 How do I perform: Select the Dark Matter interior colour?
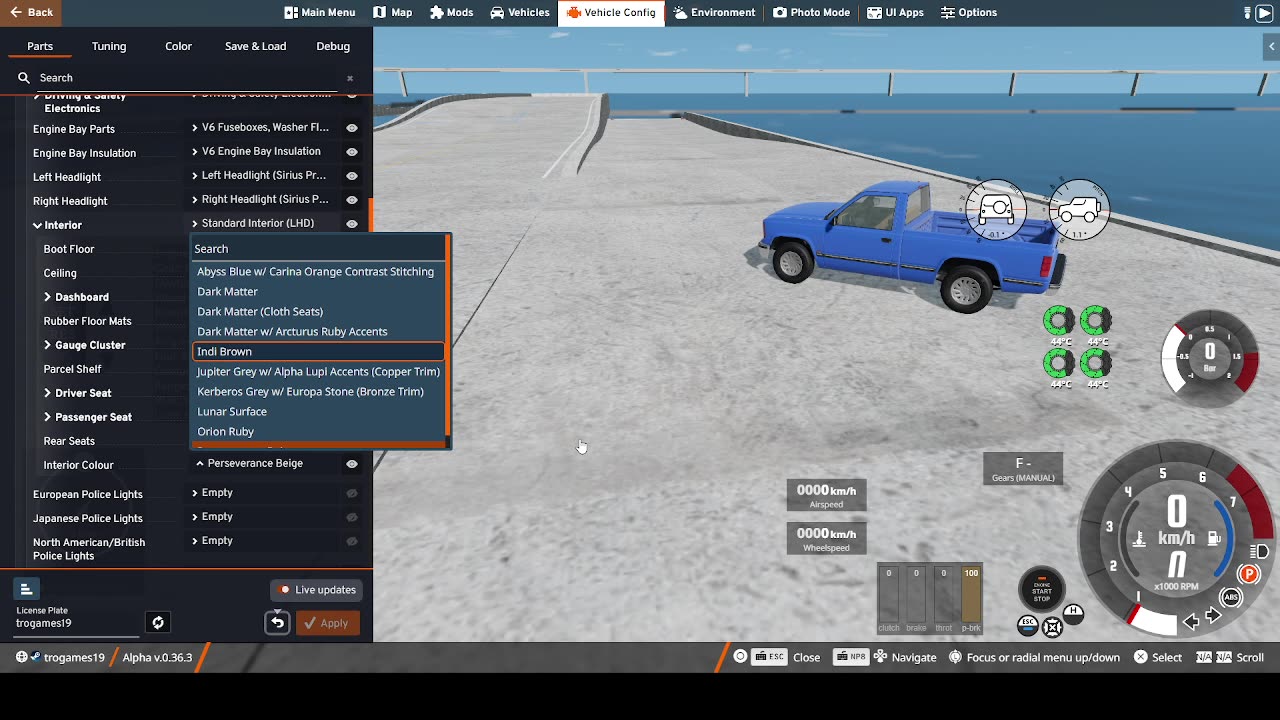(x=316, y=291)
